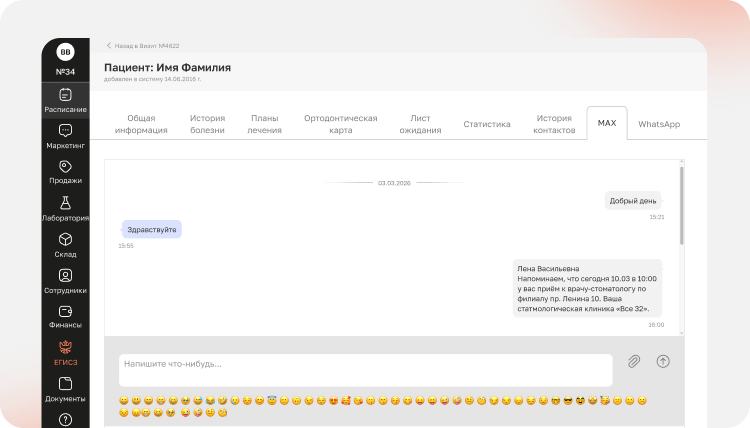
Task: Click the №34 label in sidebar
Action: [66, 72]
